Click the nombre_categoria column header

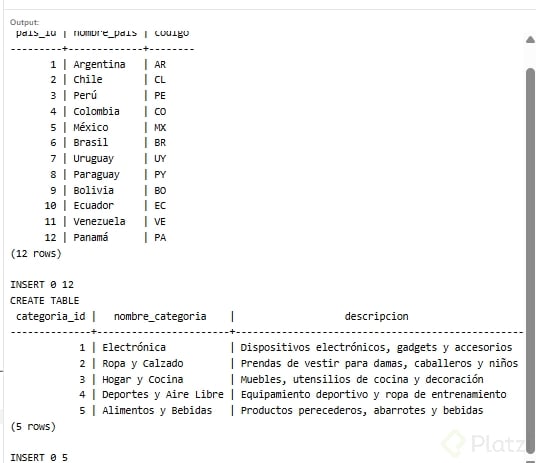[160, 316]
